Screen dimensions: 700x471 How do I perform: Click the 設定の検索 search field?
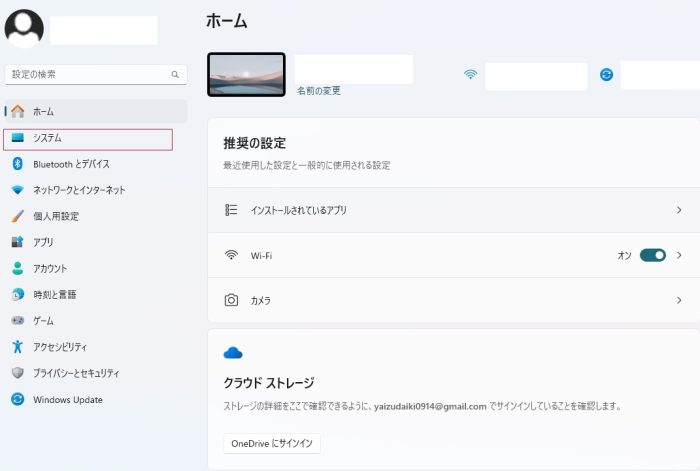(x=96, y=75)
